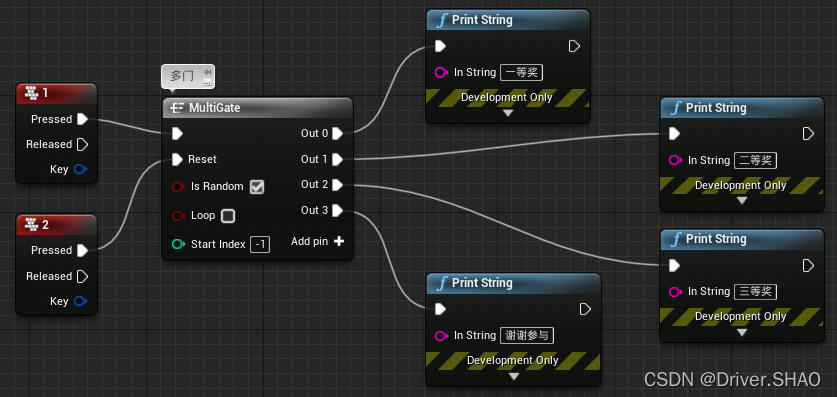Select the keyboard 2 event node header
The height and width of the screenshot is (397, 837).
click(x=56, y=225)
